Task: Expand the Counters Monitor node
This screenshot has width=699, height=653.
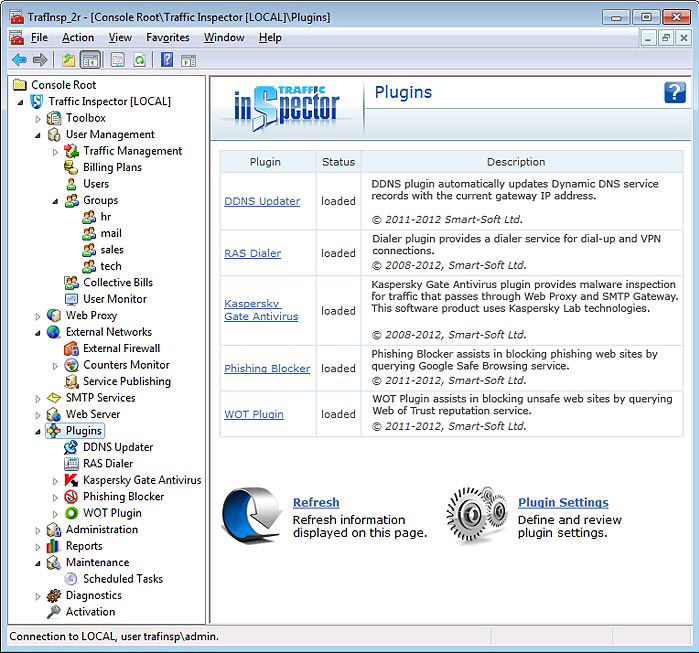Action: coord(55,366)
